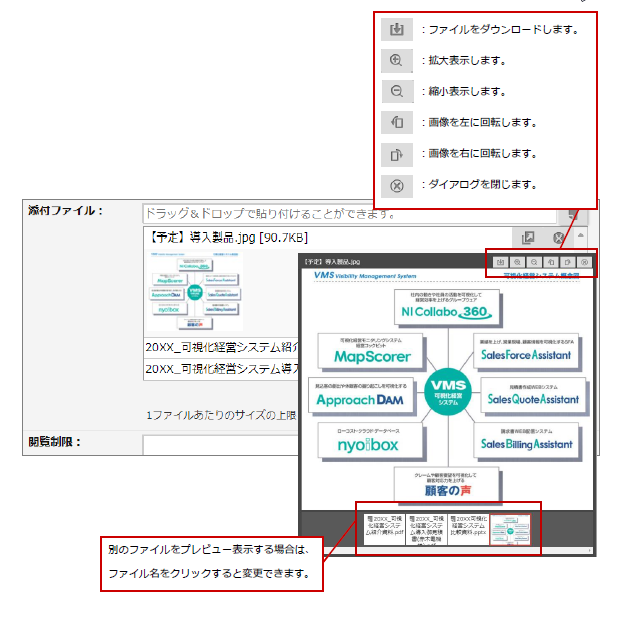Download the file from the preview dialog toolbar
The width and height of the screenshot is (640, 617).
pos(500,262)
